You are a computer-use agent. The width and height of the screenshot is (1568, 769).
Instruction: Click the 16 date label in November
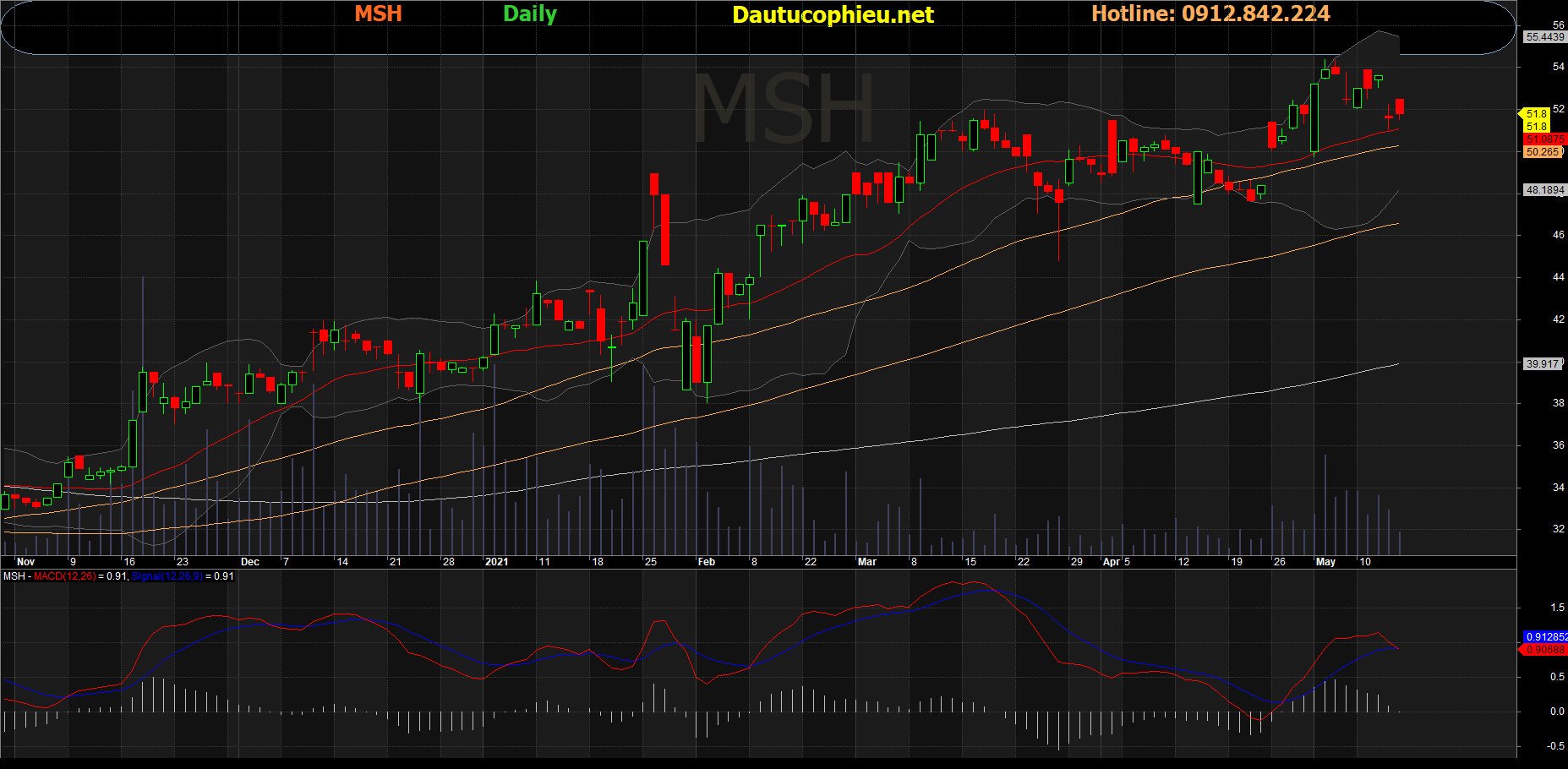click(129, 562)
